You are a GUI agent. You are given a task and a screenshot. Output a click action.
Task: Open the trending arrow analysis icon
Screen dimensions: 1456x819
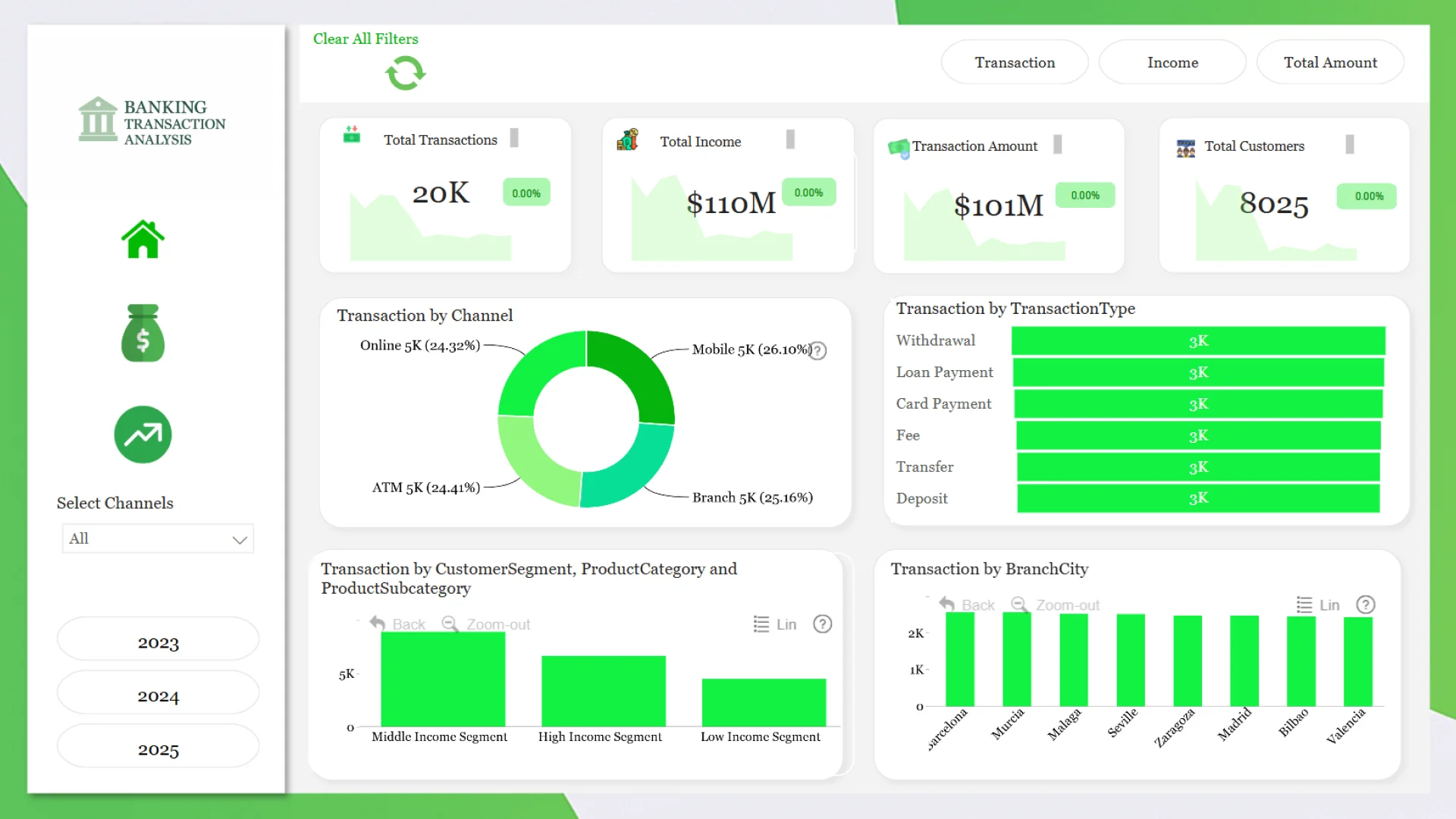[x=143, y=435]
